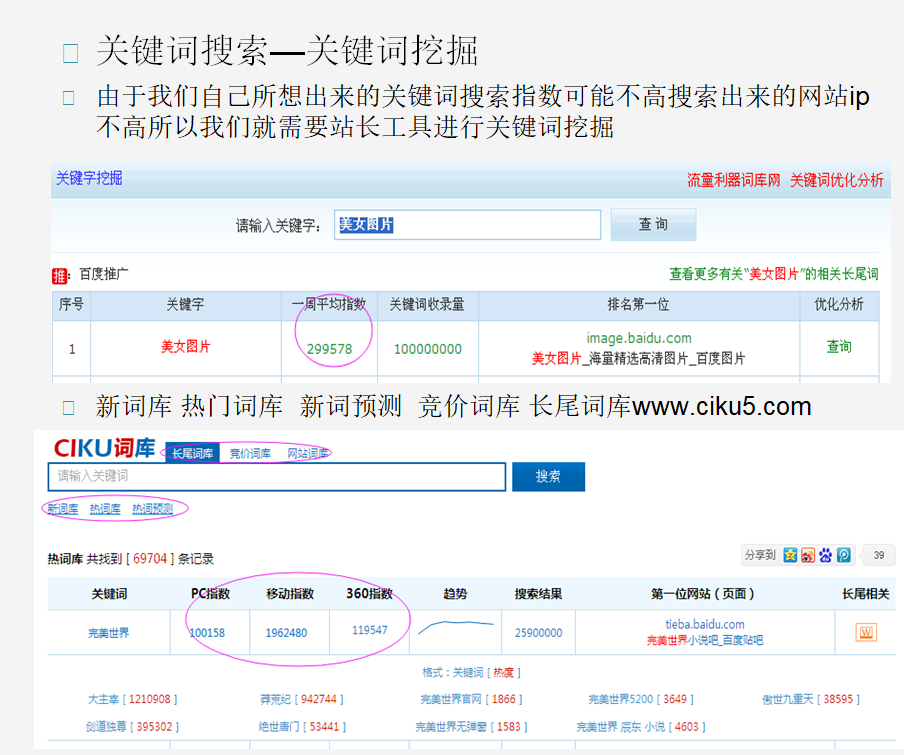Select the 360 index value 119547

(370, 630)
